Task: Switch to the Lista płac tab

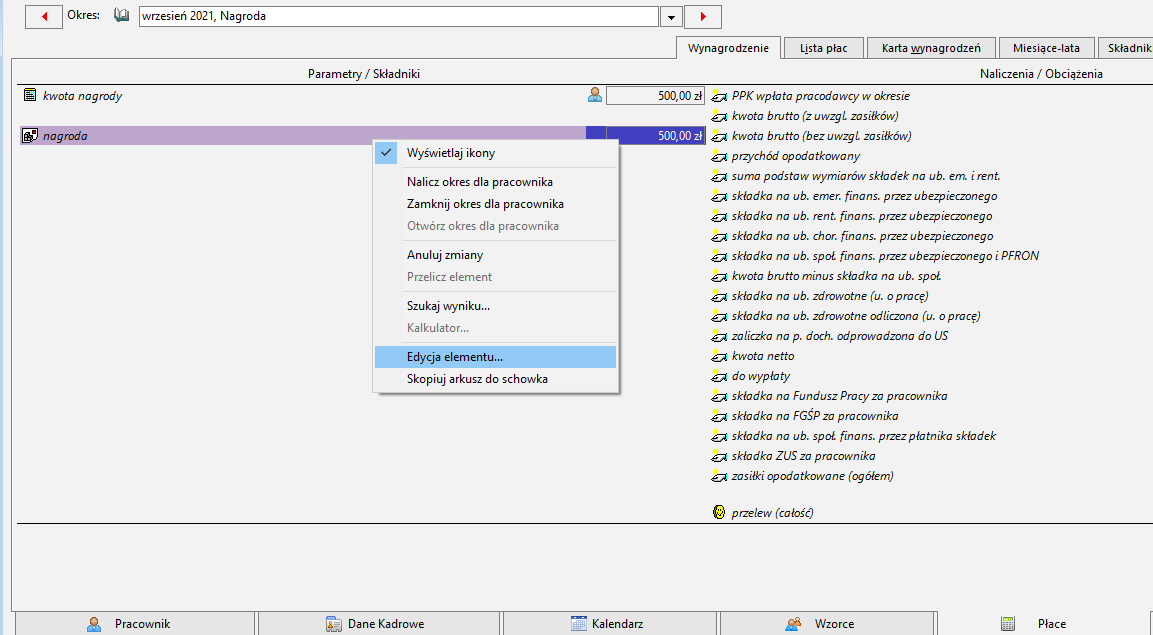Action: click(x=824, y=48)
